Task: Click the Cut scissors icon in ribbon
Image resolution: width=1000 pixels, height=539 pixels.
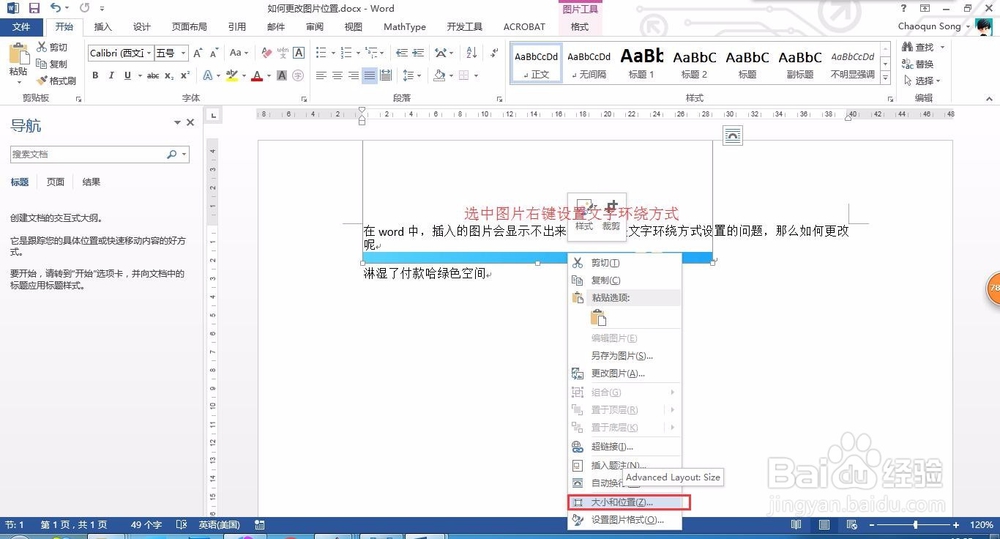Action: pyautogui.click(x=42, y=47)
